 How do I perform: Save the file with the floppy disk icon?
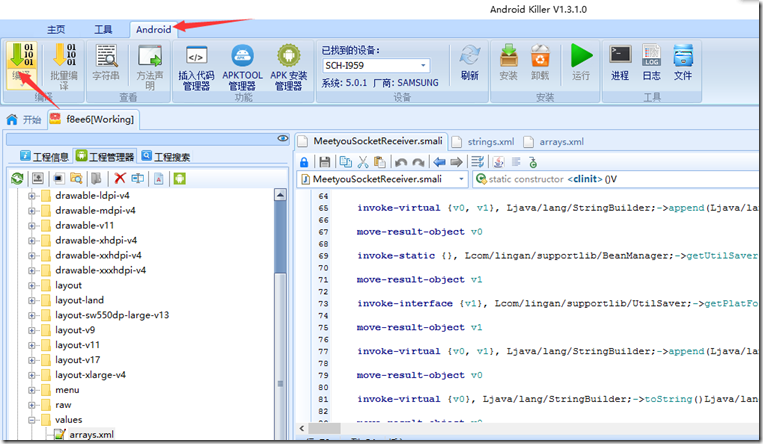click(x=325, y=162)
